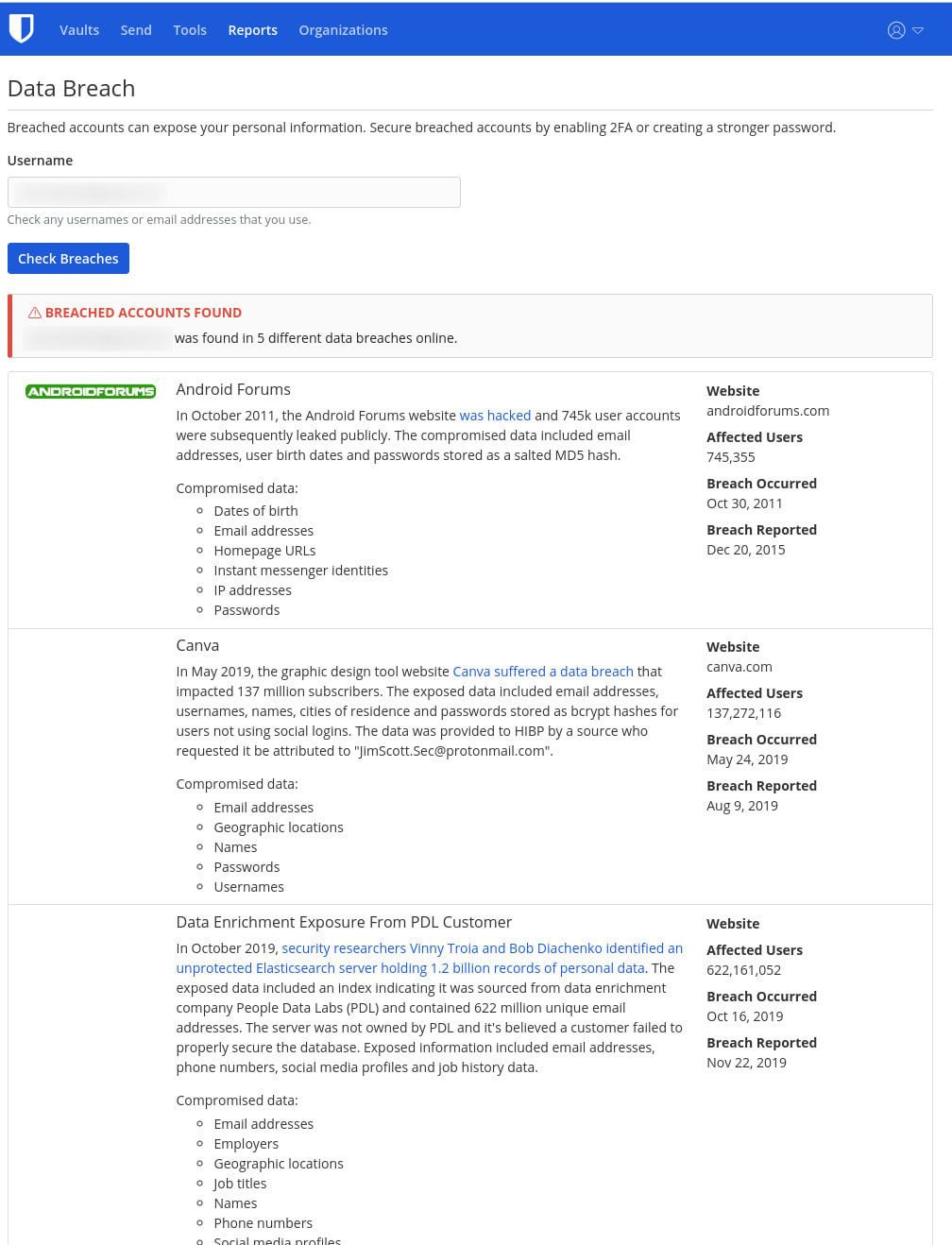
Task: Click the canva.com website value
Action: click(x=739, y=667)
